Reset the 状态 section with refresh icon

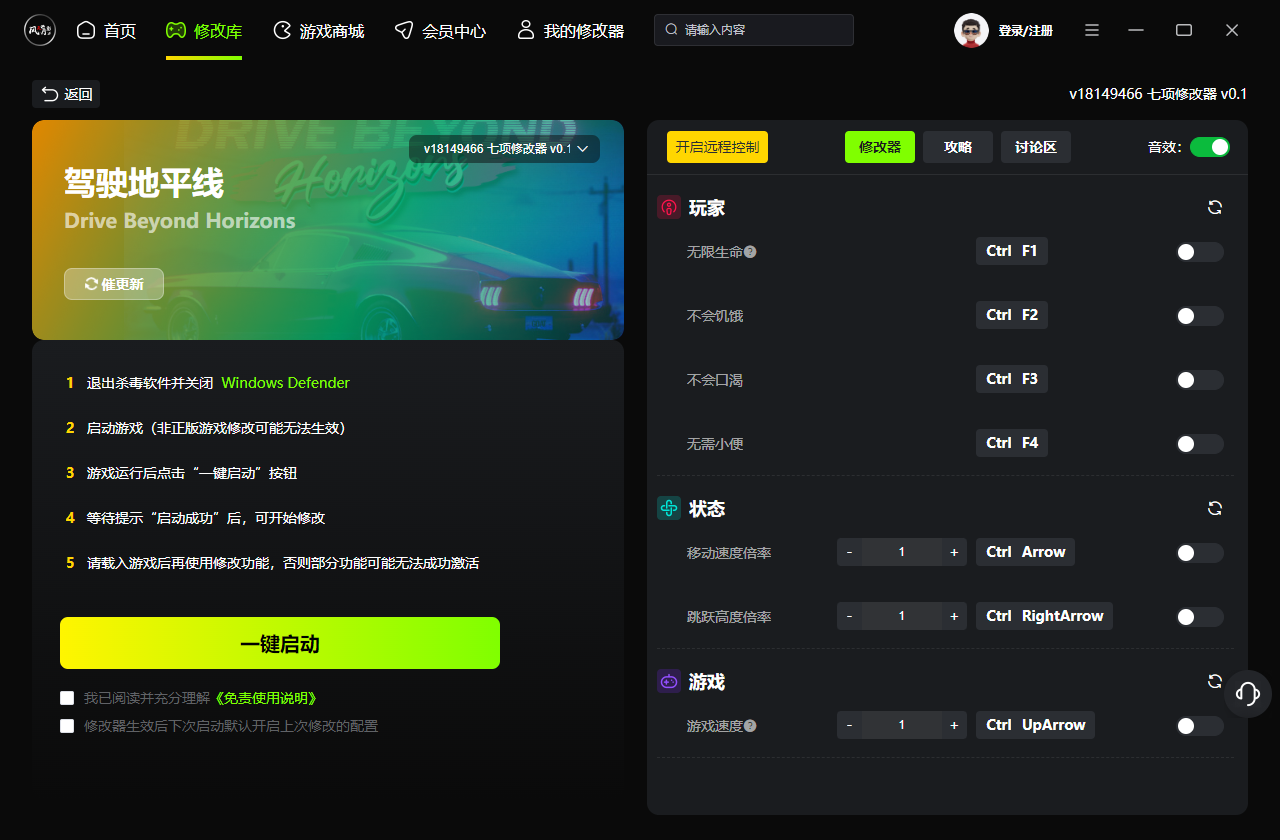(x=1215, y=508)
